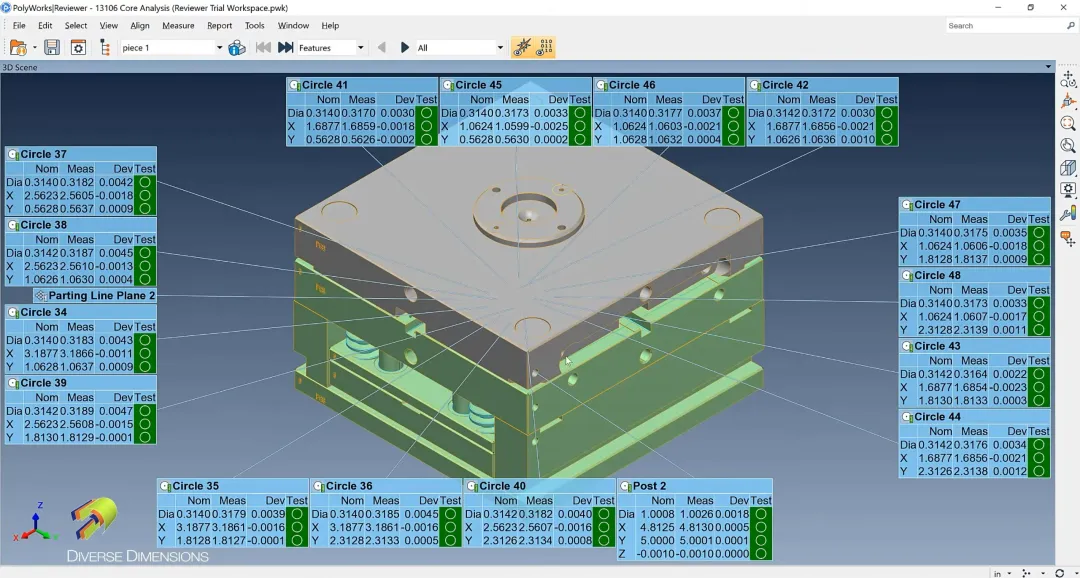The width and height of the screenshot is (1080, 578).
Task: Jump to first item rewind button
Action: [x=263, y=48]
